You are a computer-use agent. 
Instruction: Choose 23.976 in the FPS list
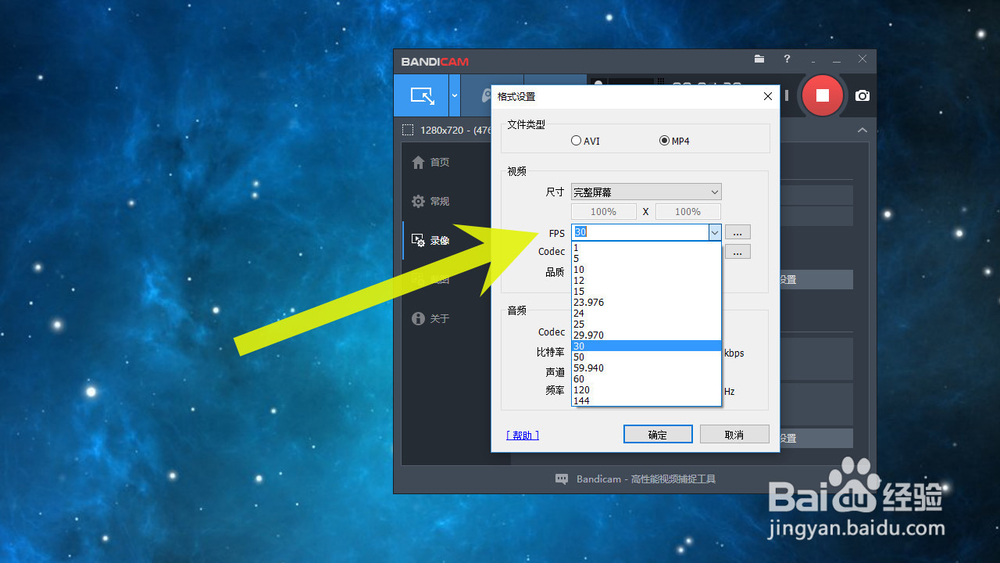pyautogui.click(x=646, y=302)
